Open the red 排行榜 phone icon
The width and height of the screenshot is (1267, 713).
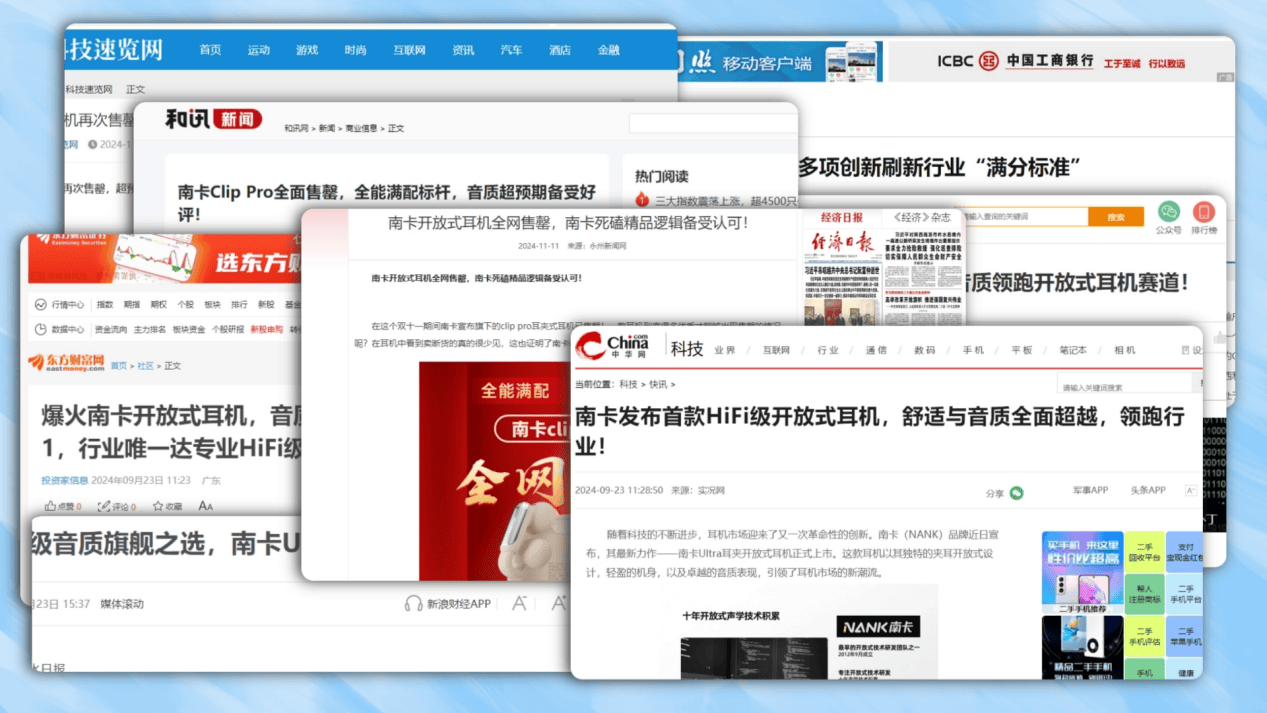1203,212
